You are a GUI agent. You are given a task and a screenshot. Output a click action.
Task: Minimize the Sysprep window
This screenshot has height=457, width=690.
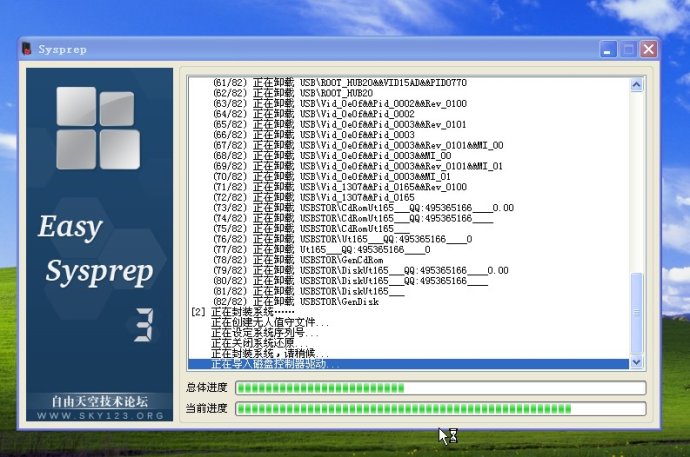pos(608,49)
